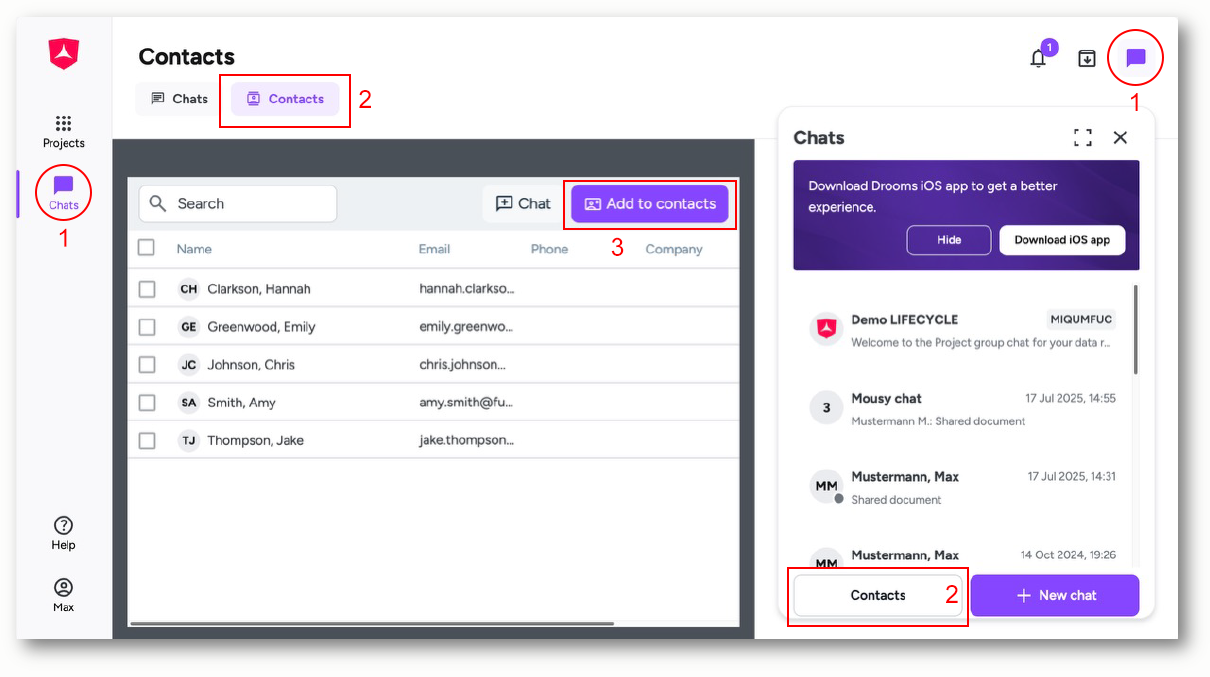Open the Demo LIFECYCLE project chat

[961, 331]
